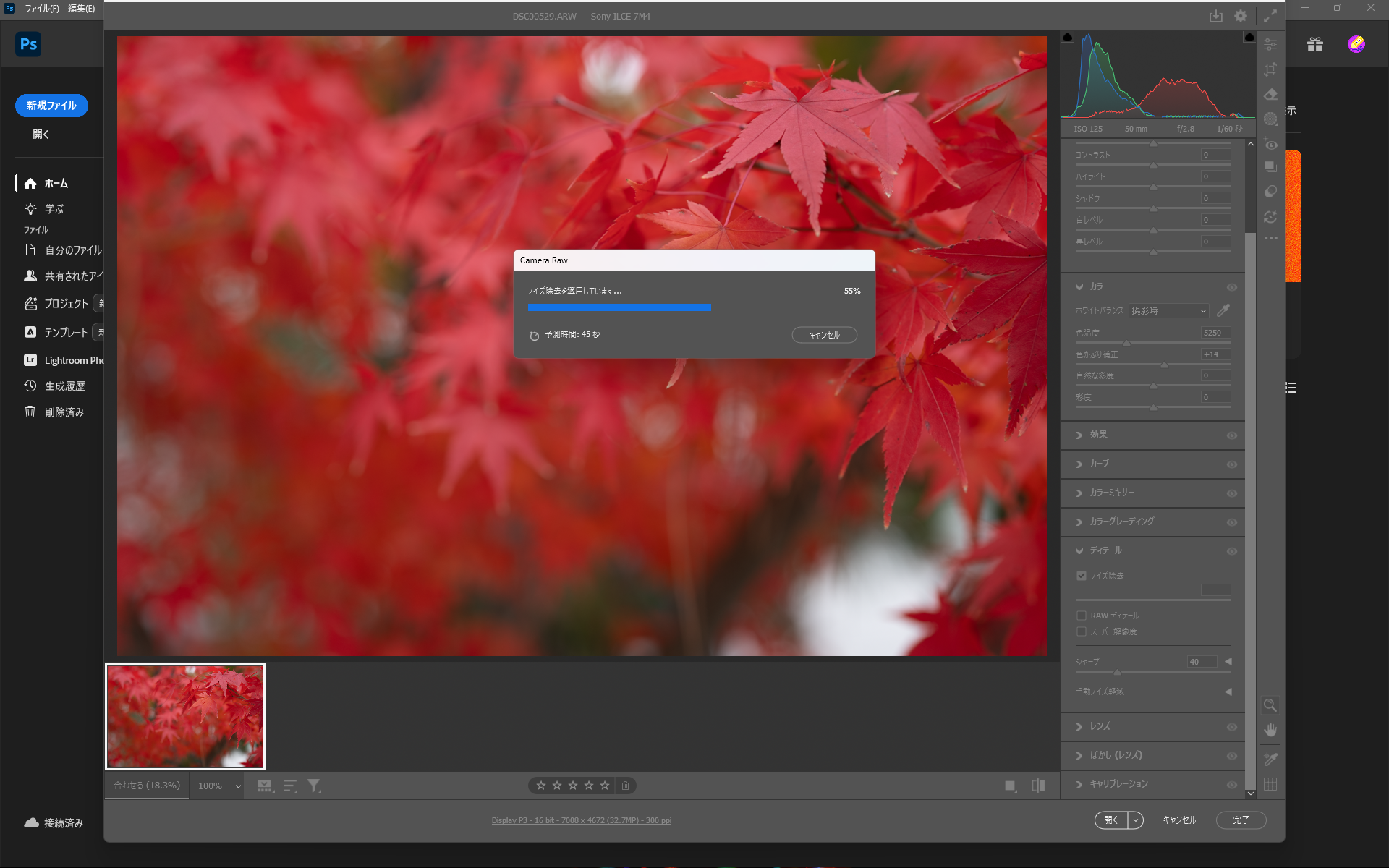Select the Crop tool in right toolbar
This screenshot has height=868, width=1389.
click(x=1270, y=69)
